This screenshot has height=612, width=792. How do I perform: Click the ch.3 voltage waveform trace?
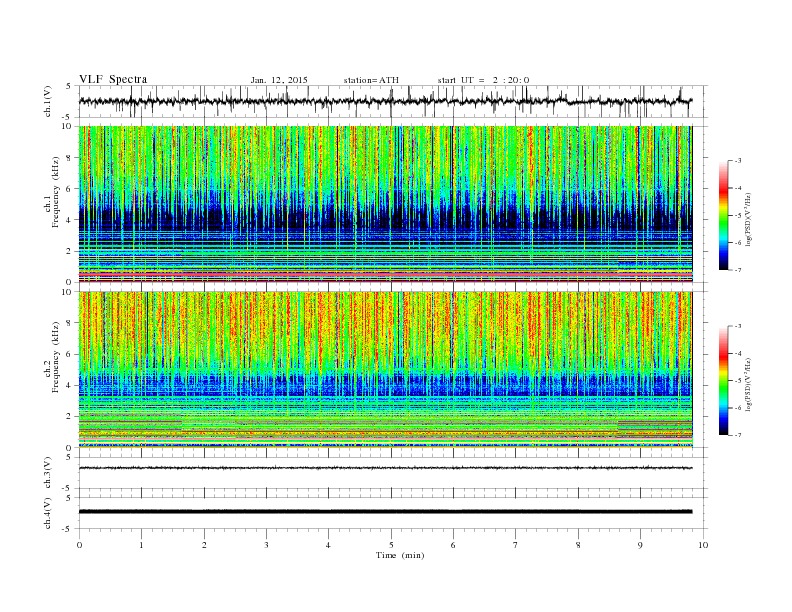click(x=385, y=468)
